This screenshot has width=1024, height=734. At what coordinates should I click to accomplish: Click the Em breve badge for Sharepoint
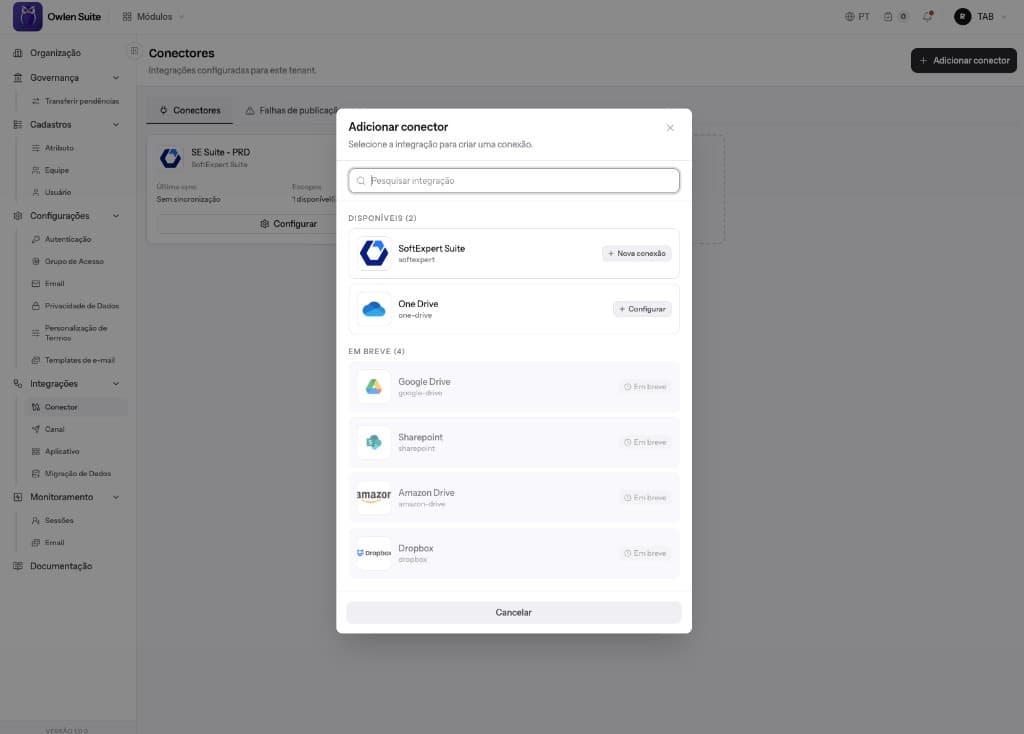645,442
